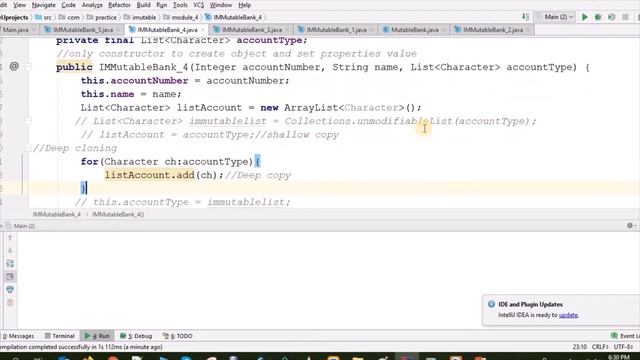Click practice folder in the breadcrumb
Screen dimensions: 640x360
click(102, 17)
